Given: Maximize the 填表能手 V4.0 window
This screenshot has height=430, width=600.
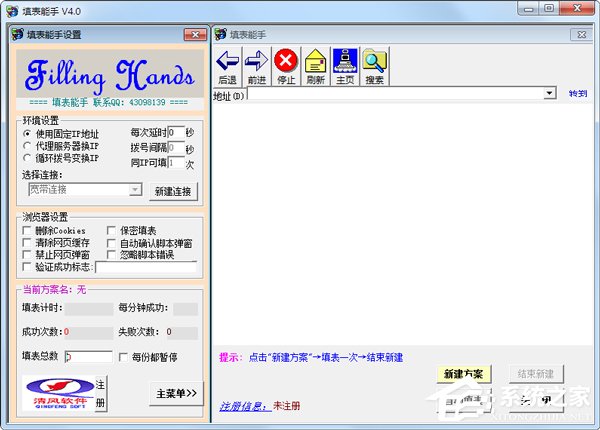Looking at the screenshot, I should [549, 9].
